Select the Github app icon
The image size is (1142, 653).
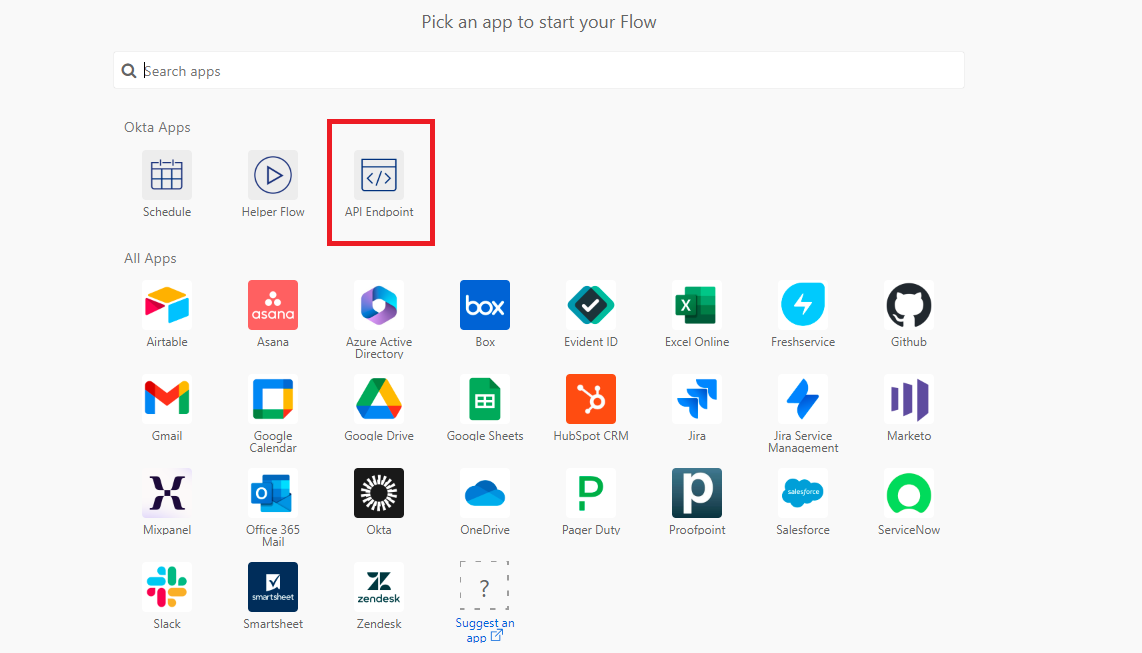click(x=909, y=305)
